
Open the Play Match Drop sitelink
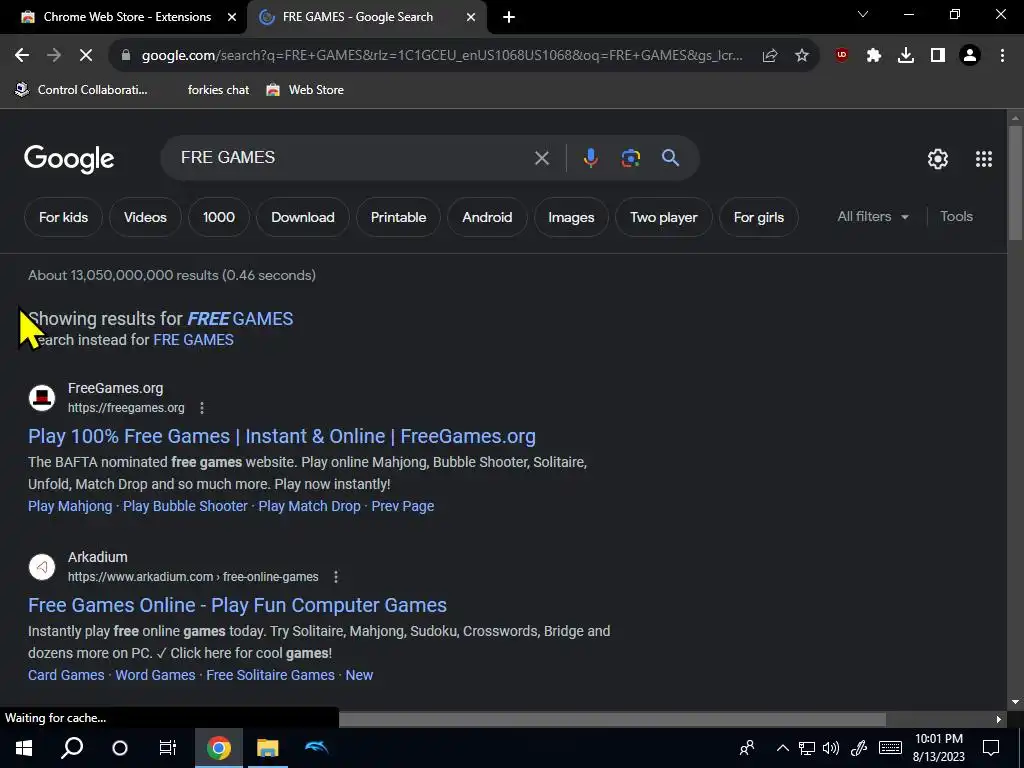point(310,506)
